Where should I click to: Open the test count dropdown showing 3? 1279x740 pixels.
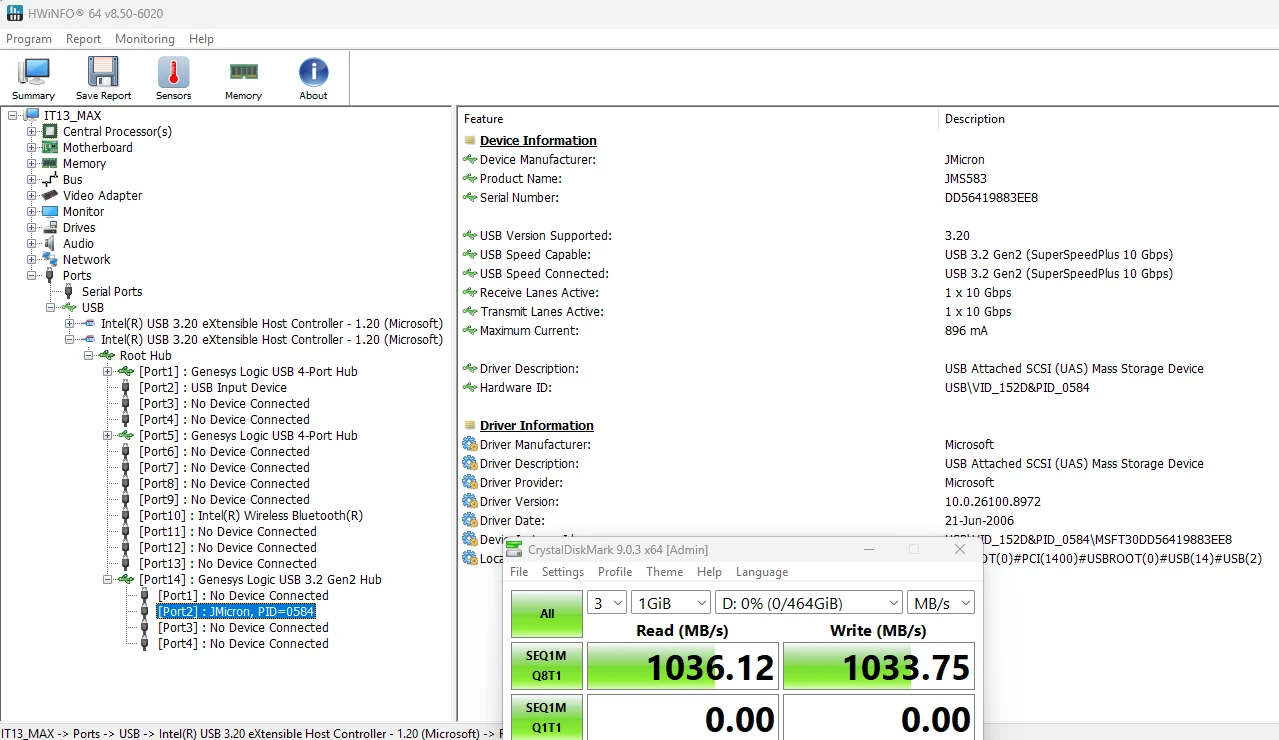(x=607, y=603)
